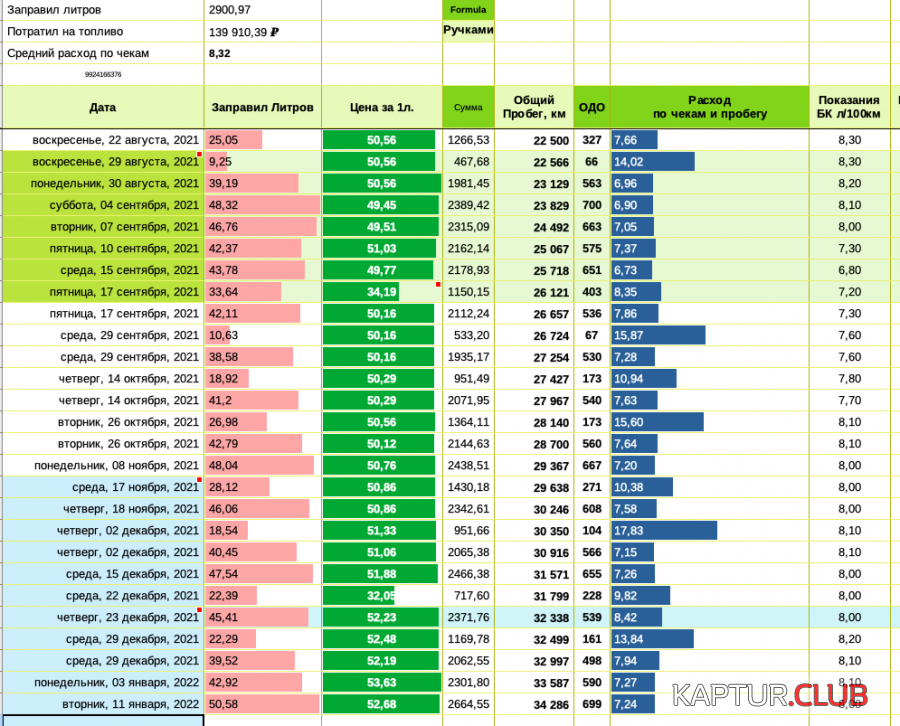Screen dimensions: 900x726
Task: Click date "среда, 17 ноября, 2021"
Action: (103, 487)
